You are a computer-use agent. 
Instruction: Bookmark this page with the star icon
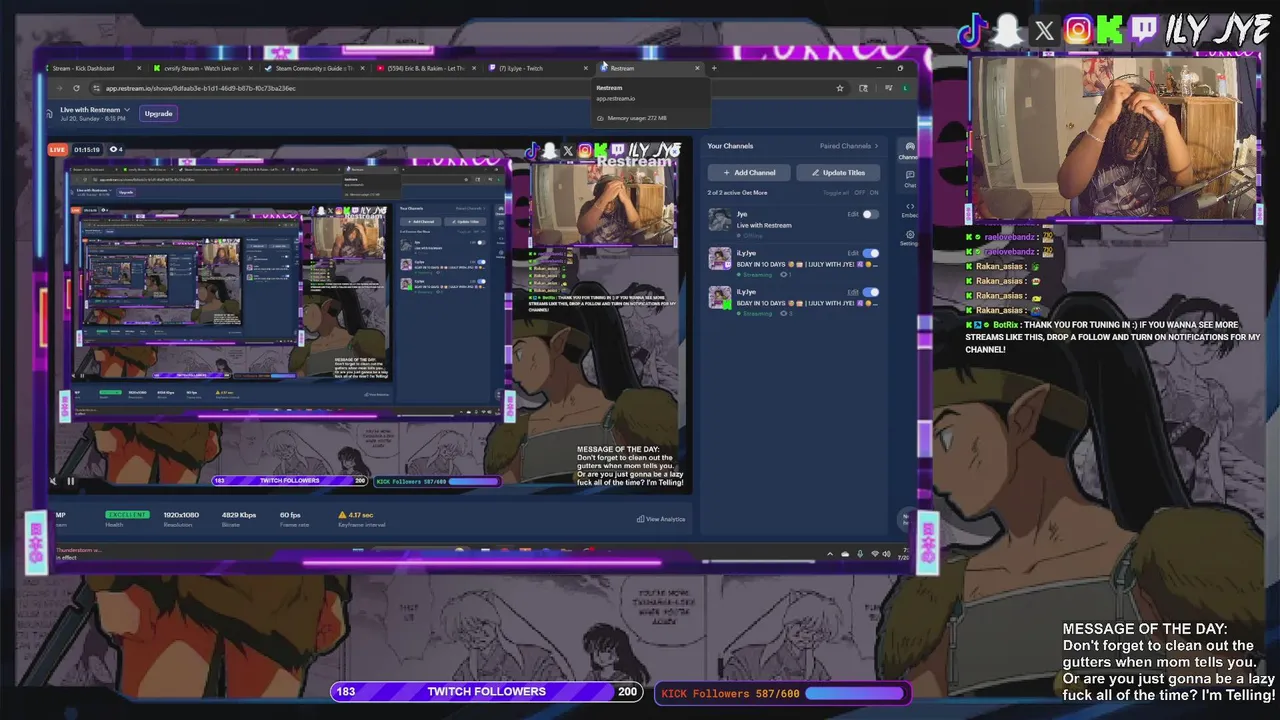click(x=840, y=88)
